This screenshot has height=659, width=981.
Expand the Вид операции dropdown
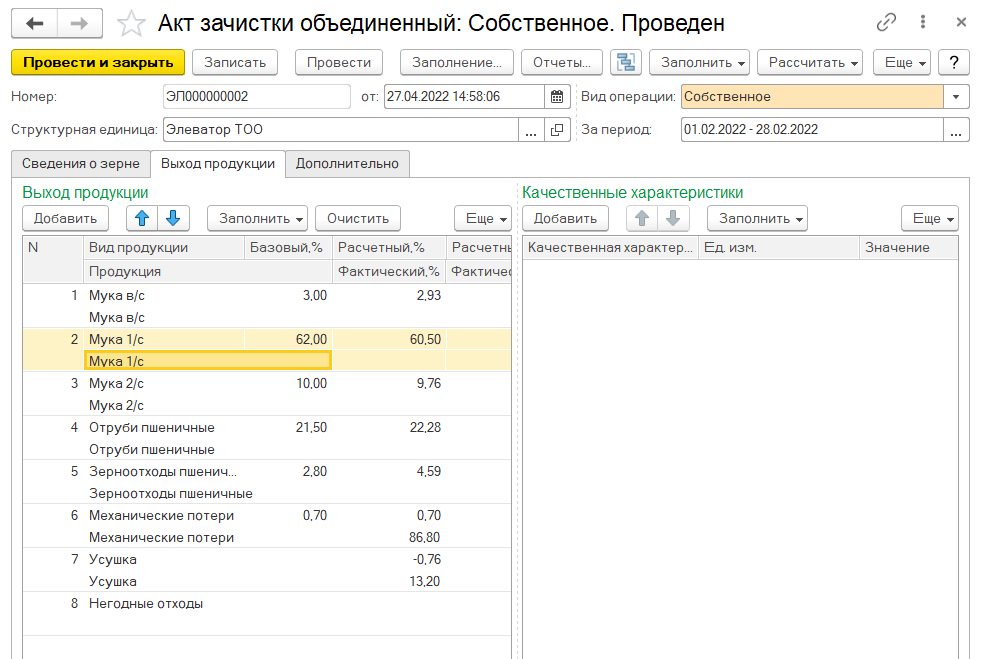pos(957,97)
